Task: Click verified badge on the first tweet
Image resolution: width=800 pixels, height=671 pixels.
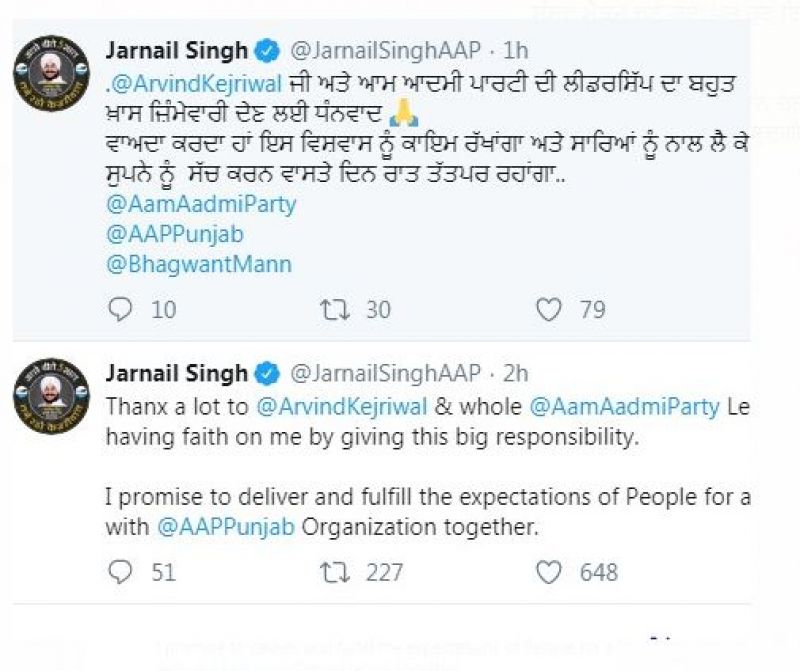Action: click(267, 48)
